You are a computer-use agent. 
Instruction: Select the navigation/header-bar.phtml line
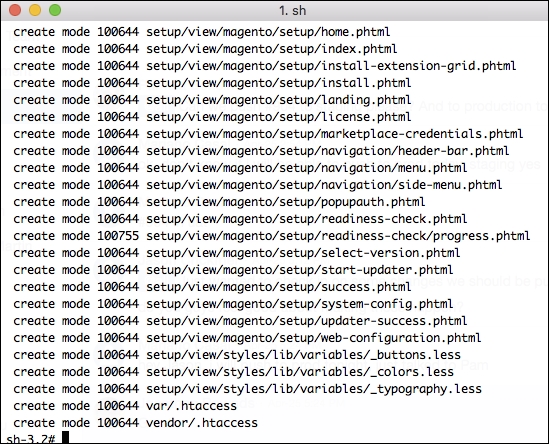tap(261, 151)
